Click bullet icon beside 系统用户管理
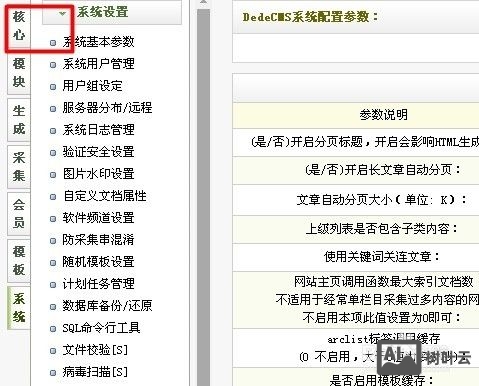479x386 pixels. [53, 65]
